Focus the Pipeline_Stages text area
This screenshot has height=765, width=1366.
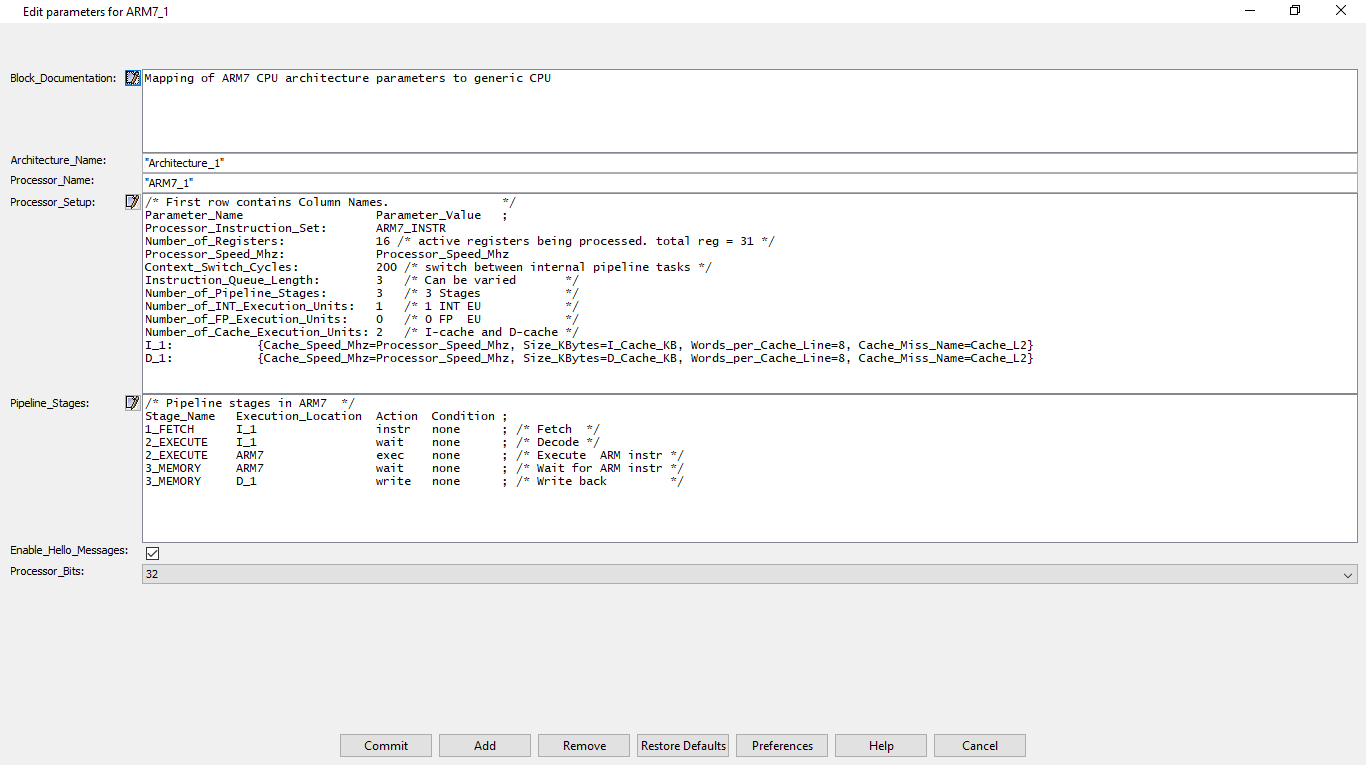coord(749,515)
